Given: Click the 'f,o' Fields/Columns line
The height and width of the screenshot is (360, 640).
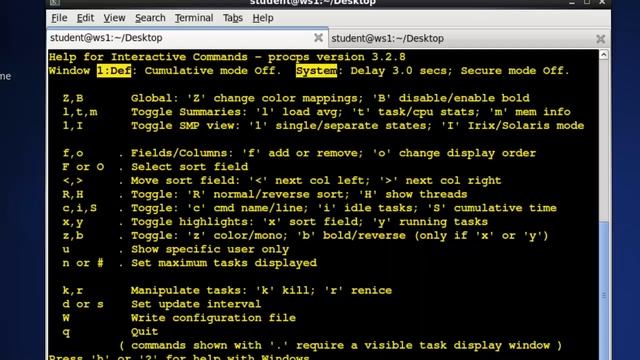Looking at the screenshot, I should point(299,153).
